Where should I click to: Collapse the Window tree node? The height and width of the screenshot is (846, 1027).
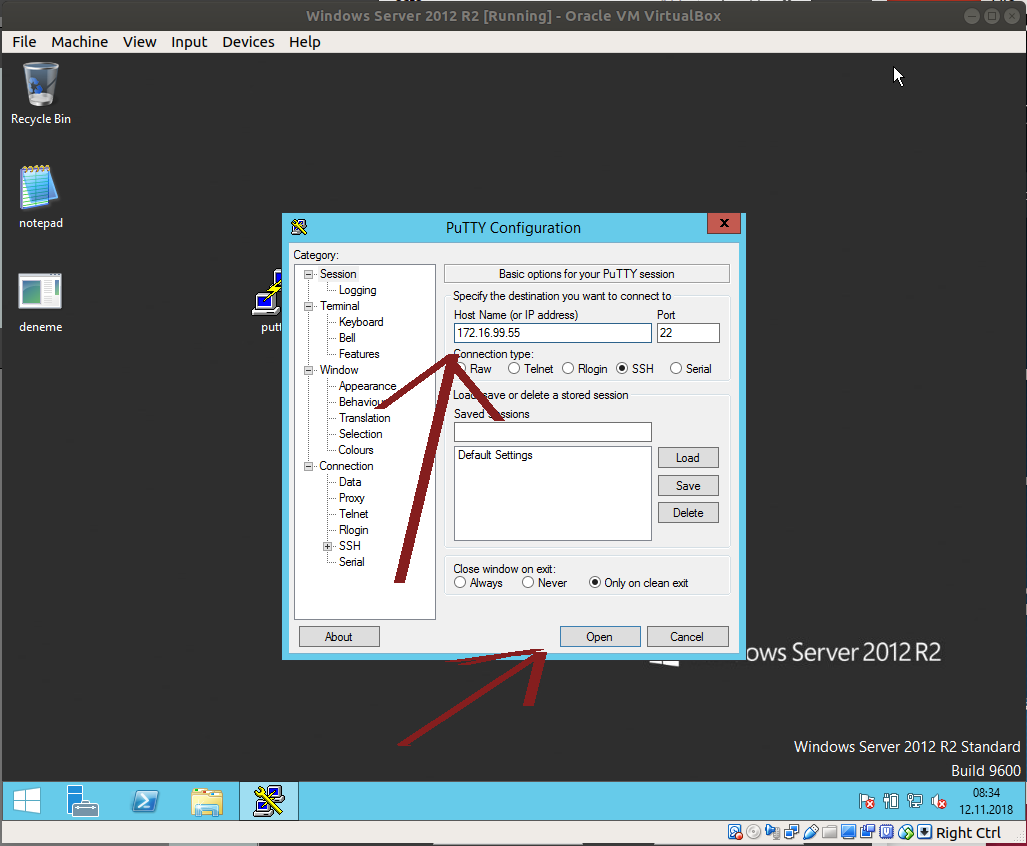308,371
